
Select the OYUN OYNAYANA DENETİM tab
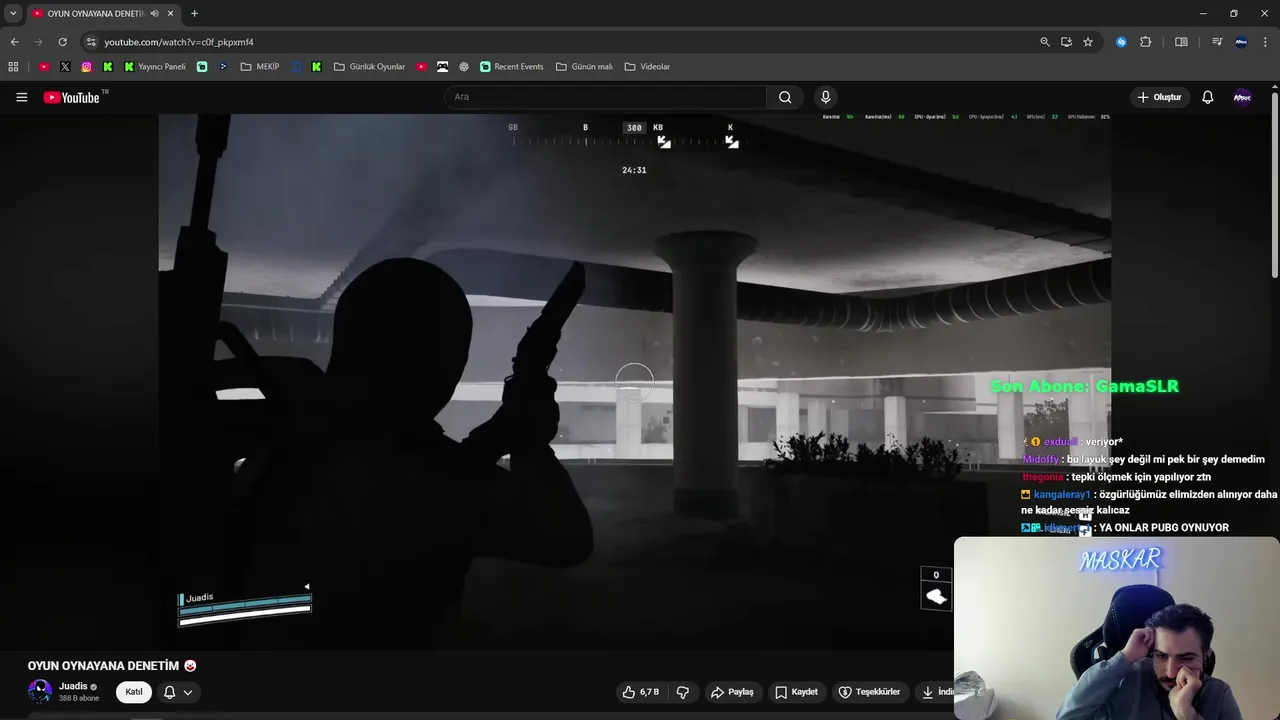[95, 13]
